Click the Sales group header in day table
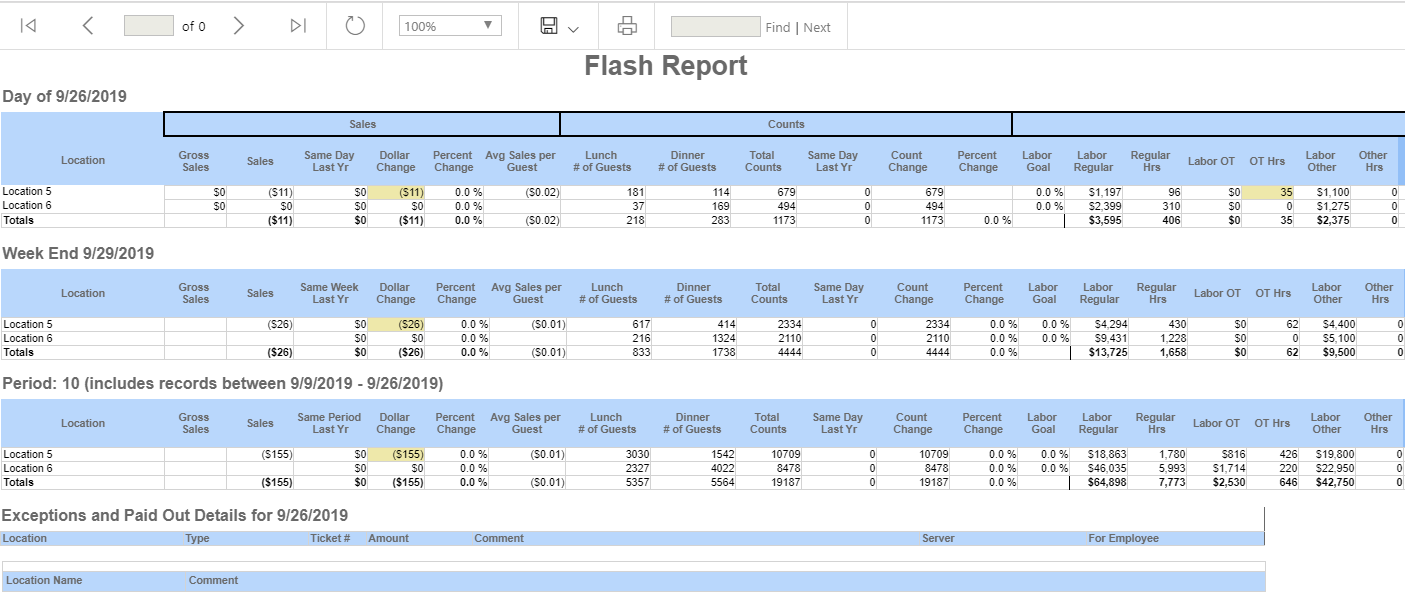This screenshot has width=1405, height=605. coord(362,124)
